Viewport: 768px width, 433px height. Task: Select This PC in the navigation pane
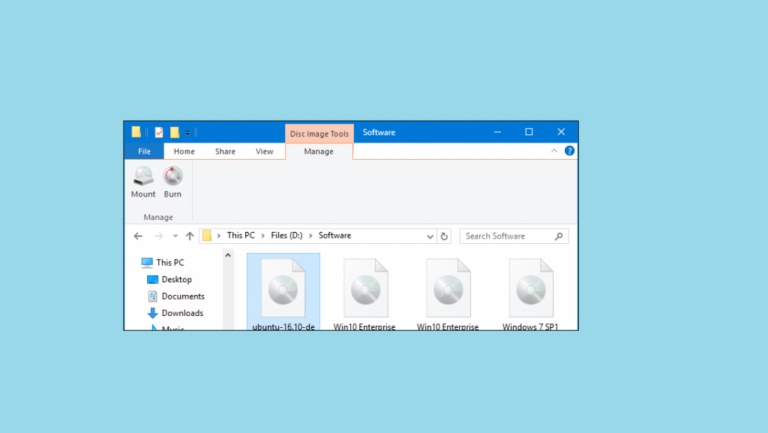(x=163, y=263)
